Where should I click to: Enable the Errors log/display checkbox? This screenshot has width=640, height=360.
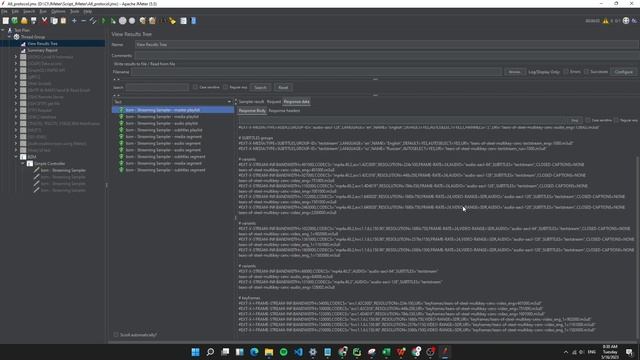(566, 72)
